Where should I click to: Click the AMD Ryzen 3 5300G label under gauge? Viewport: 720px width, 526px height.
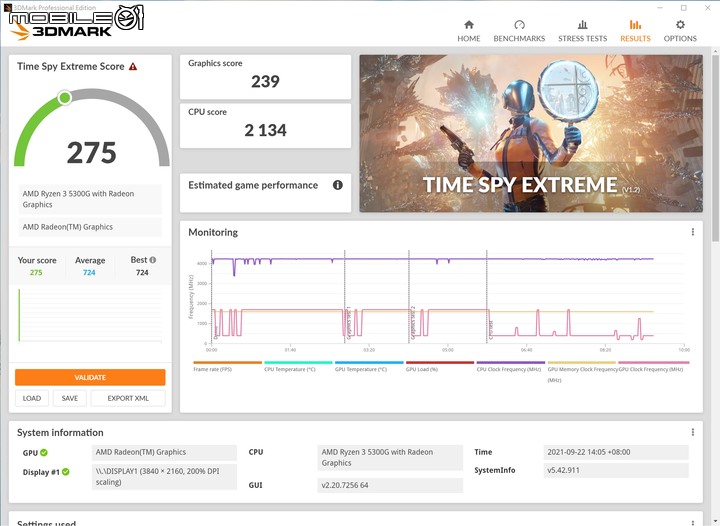(x=90, y=199)
